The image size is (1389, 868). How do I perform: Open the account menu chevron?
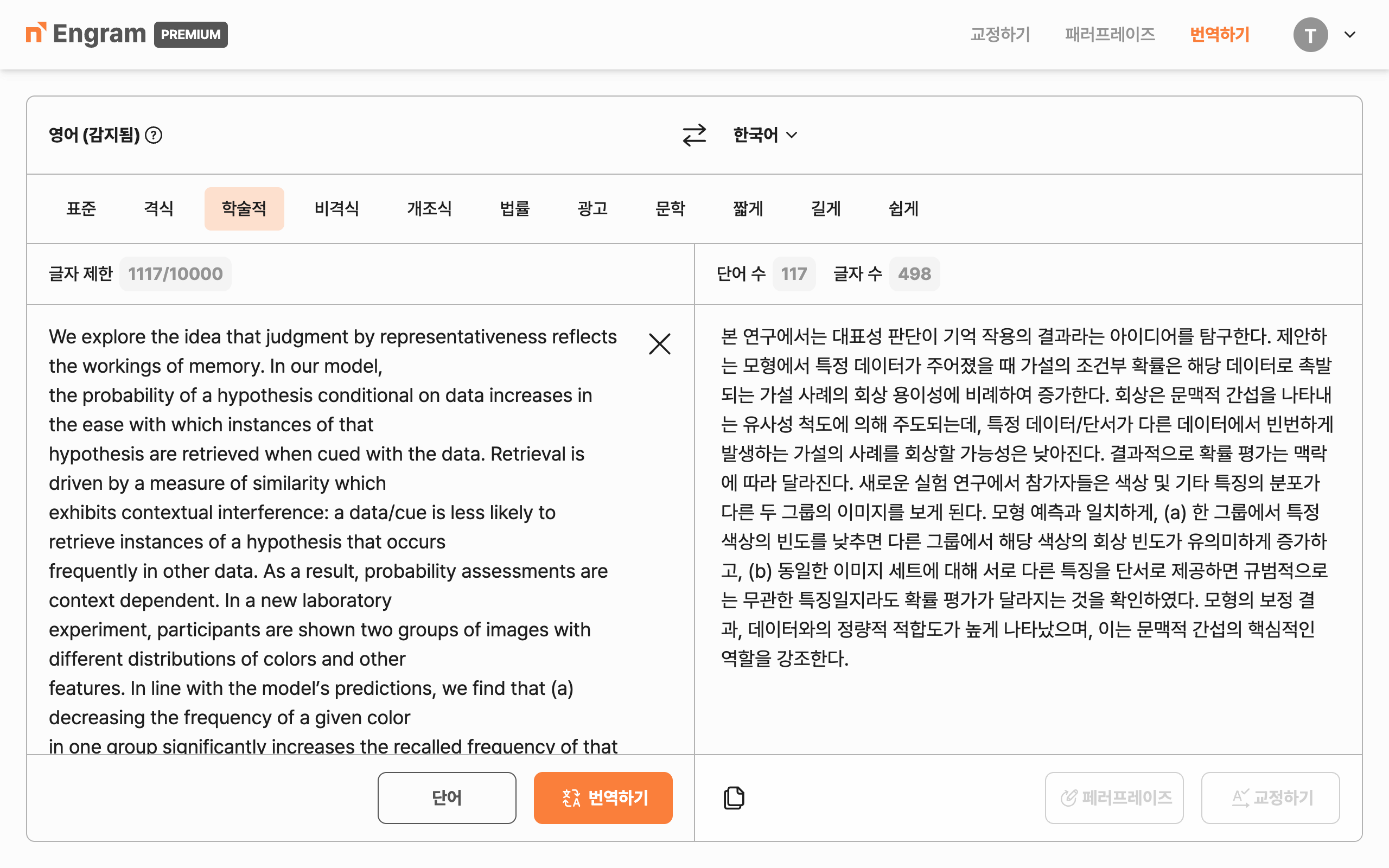[1350, 34]
